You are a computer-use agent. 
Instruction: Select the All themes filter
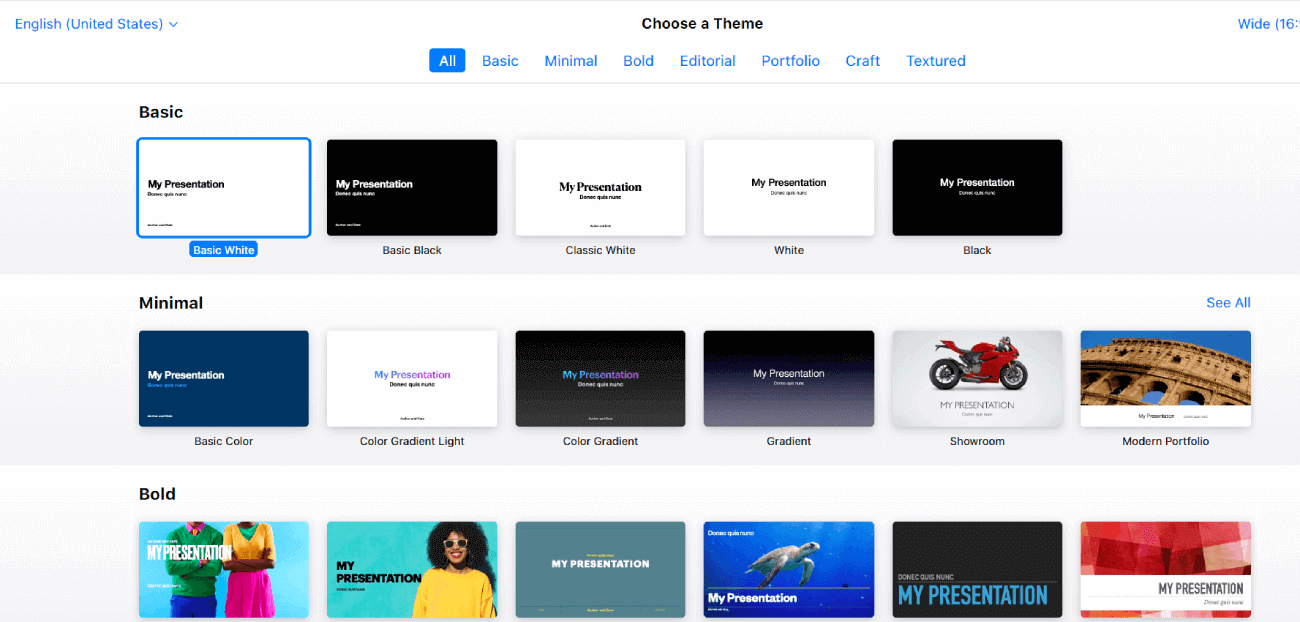[x=447, y=60]
